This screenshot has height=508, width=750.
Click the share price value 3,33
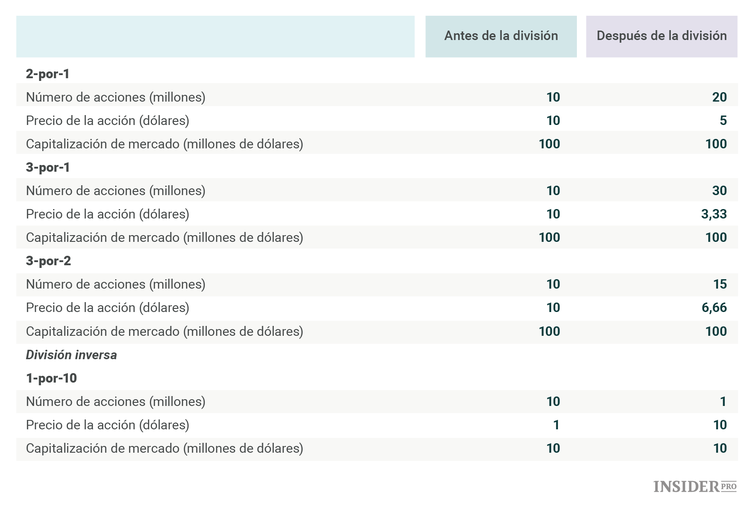714,214
